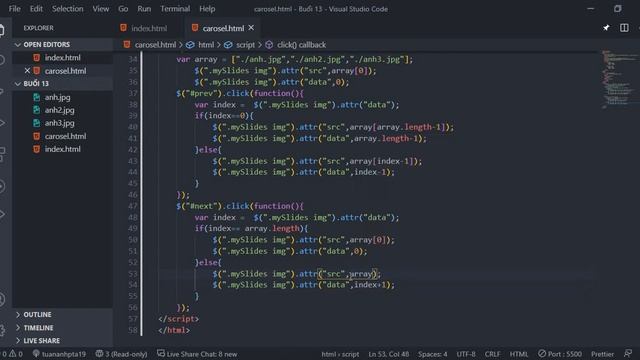640x360 pixels.
Task: Click the EXPLORER panel title
Action: 38,28
